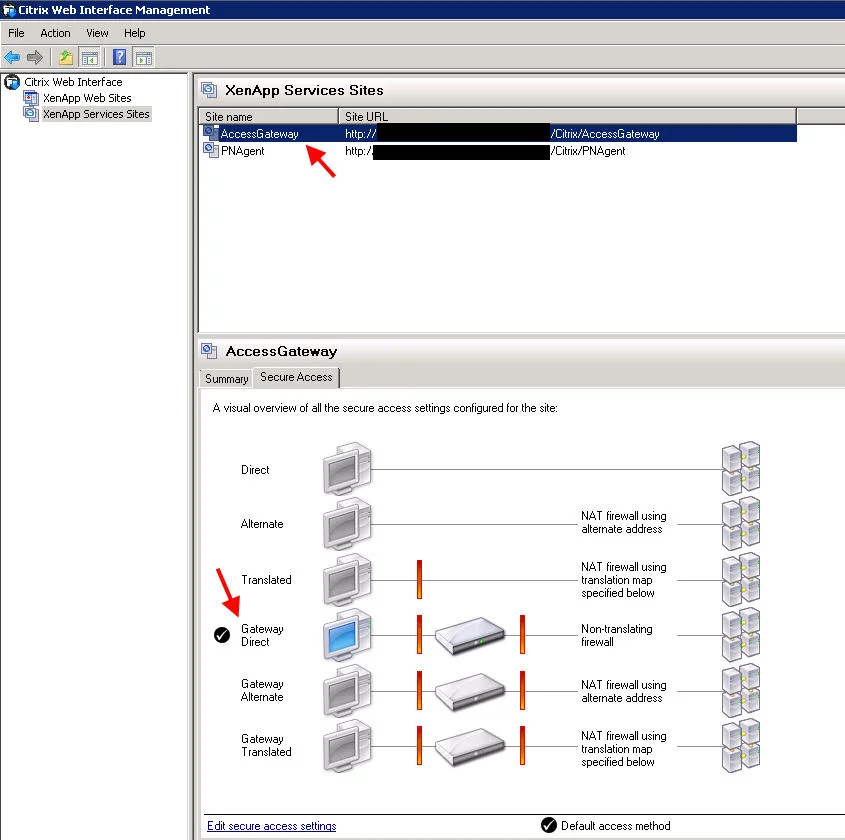Image resolution: width=845 pixels, height=840 pixels.
Task: Click the AccessGateway site row icon
Action: tap(211, 133)
